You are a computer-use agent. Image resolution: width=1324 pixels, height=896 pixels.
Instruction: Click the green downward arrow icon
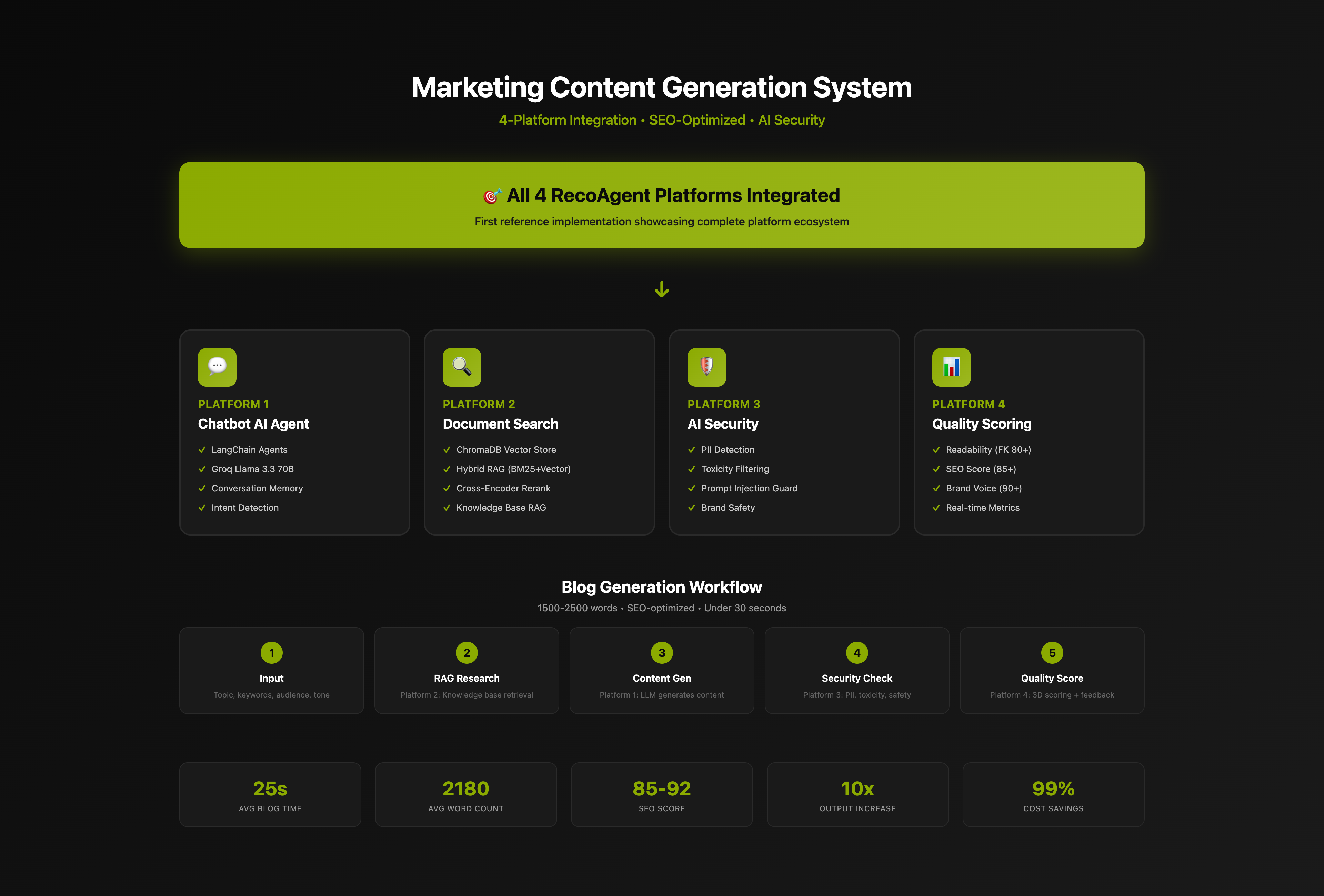click(x=661, y=289)
